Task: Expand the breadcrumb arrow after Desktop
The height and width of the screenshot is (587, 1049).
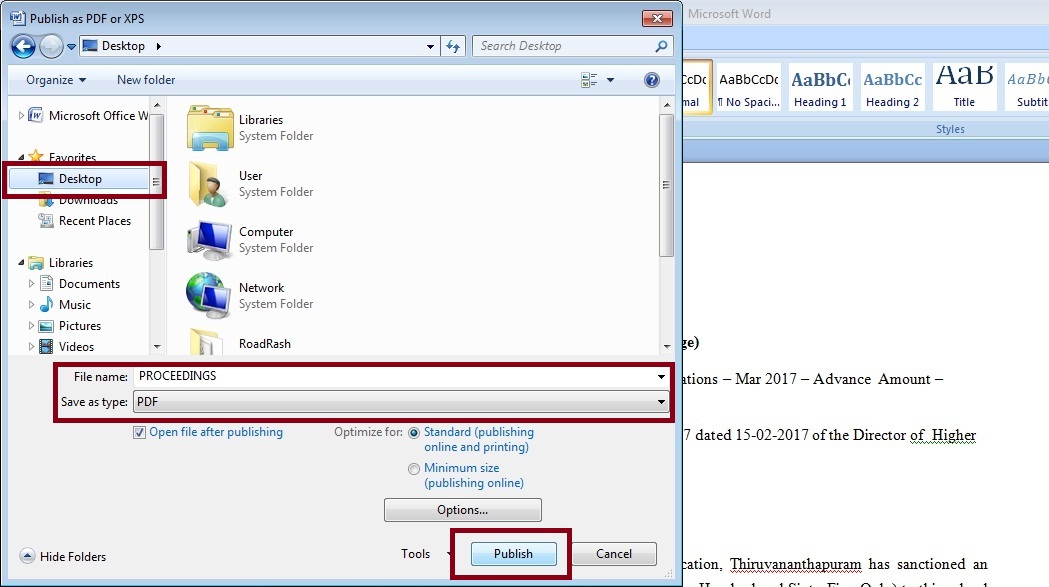Action: [x=159, y=46]
